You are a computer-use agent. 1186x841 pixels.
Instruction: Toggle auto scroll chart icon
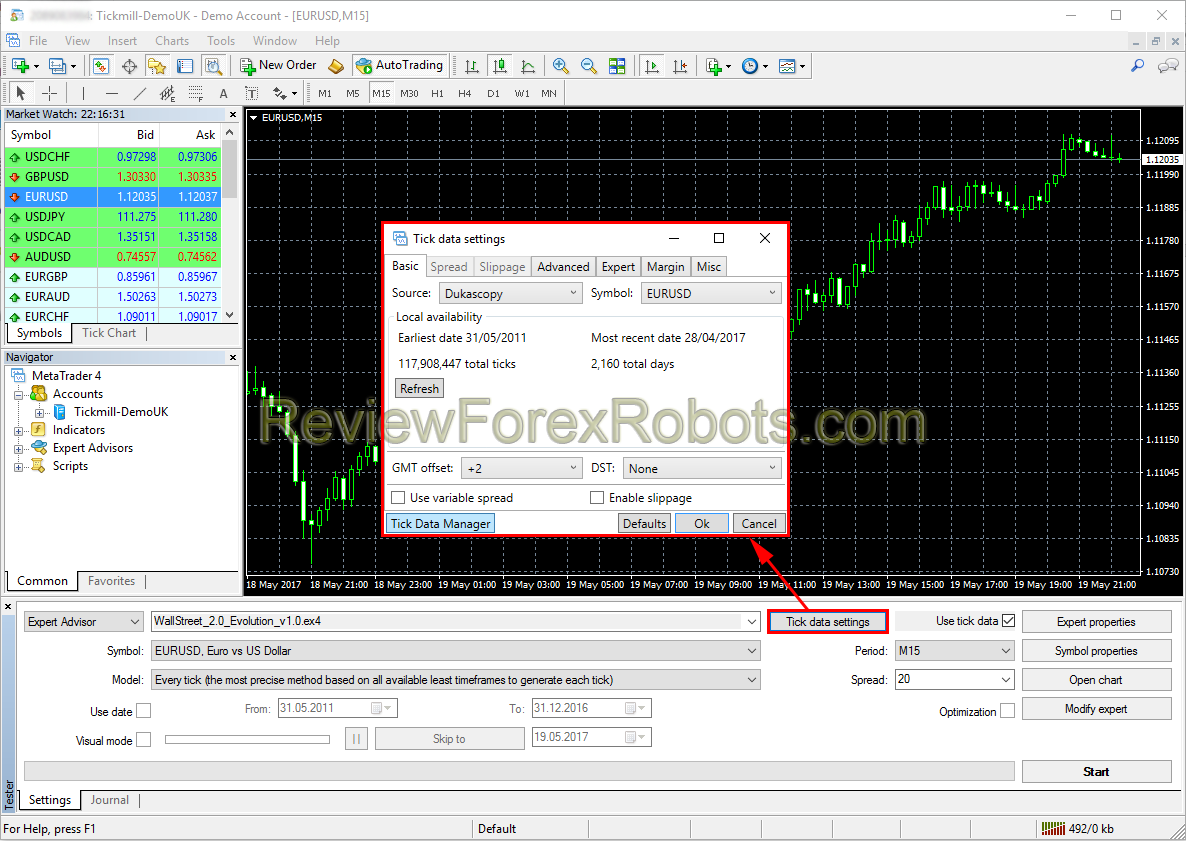click(x=651, y=66)
